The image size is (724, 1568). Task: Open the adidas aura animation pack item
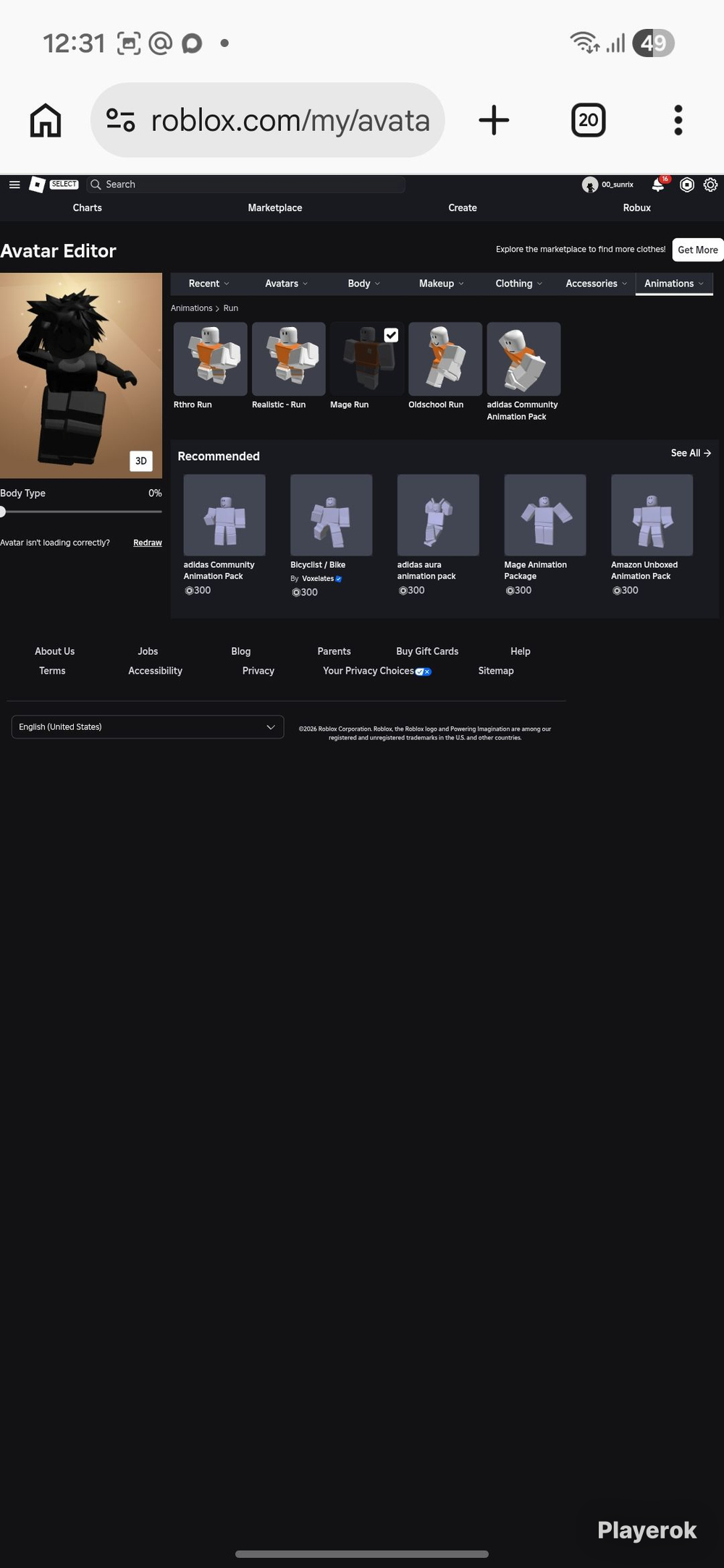pos(438,515)
